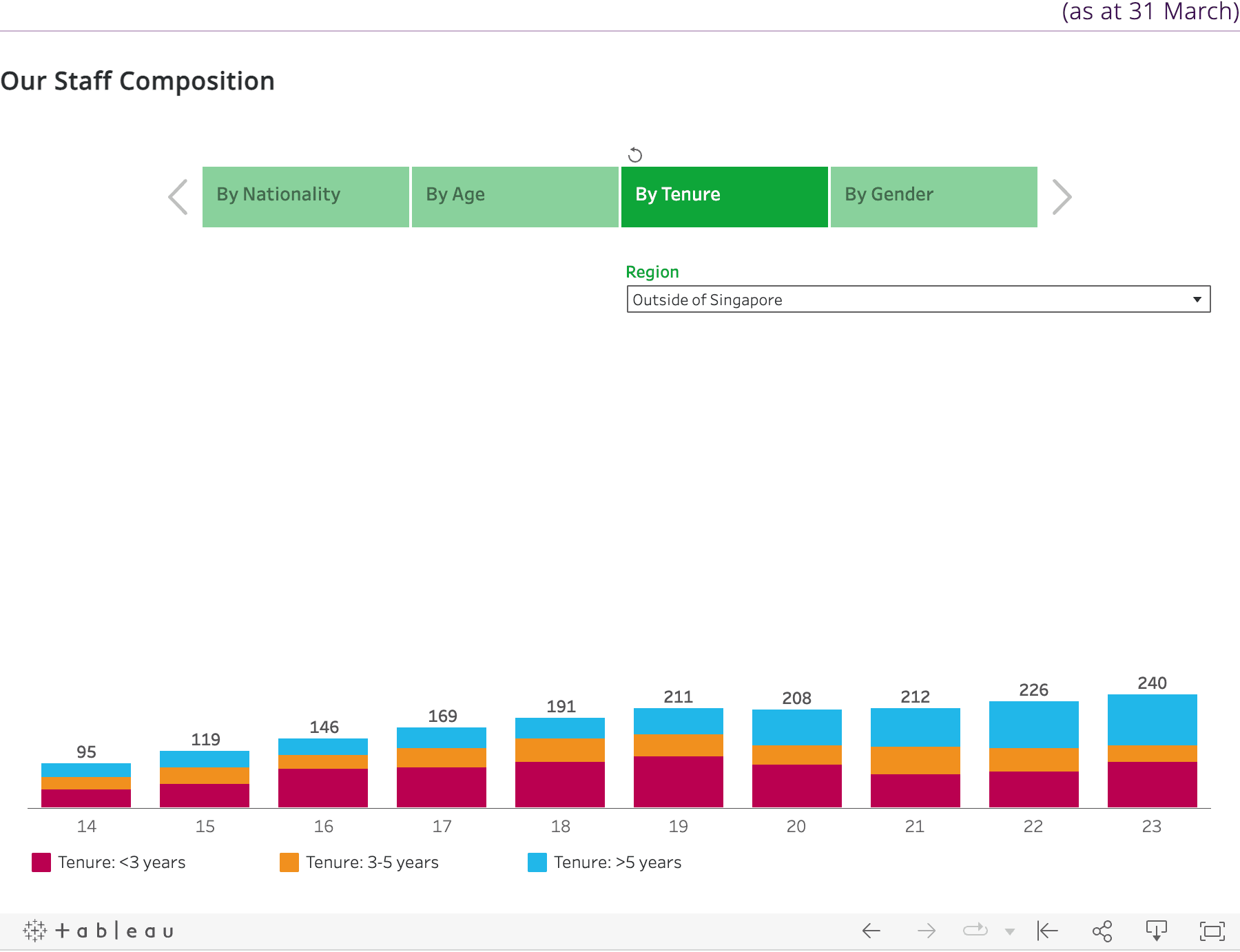Image resolution: width=1240 pixels, height=952 pixels.
Task: Click the total label 95 above the bar
Action: click(x=86, y=752)
